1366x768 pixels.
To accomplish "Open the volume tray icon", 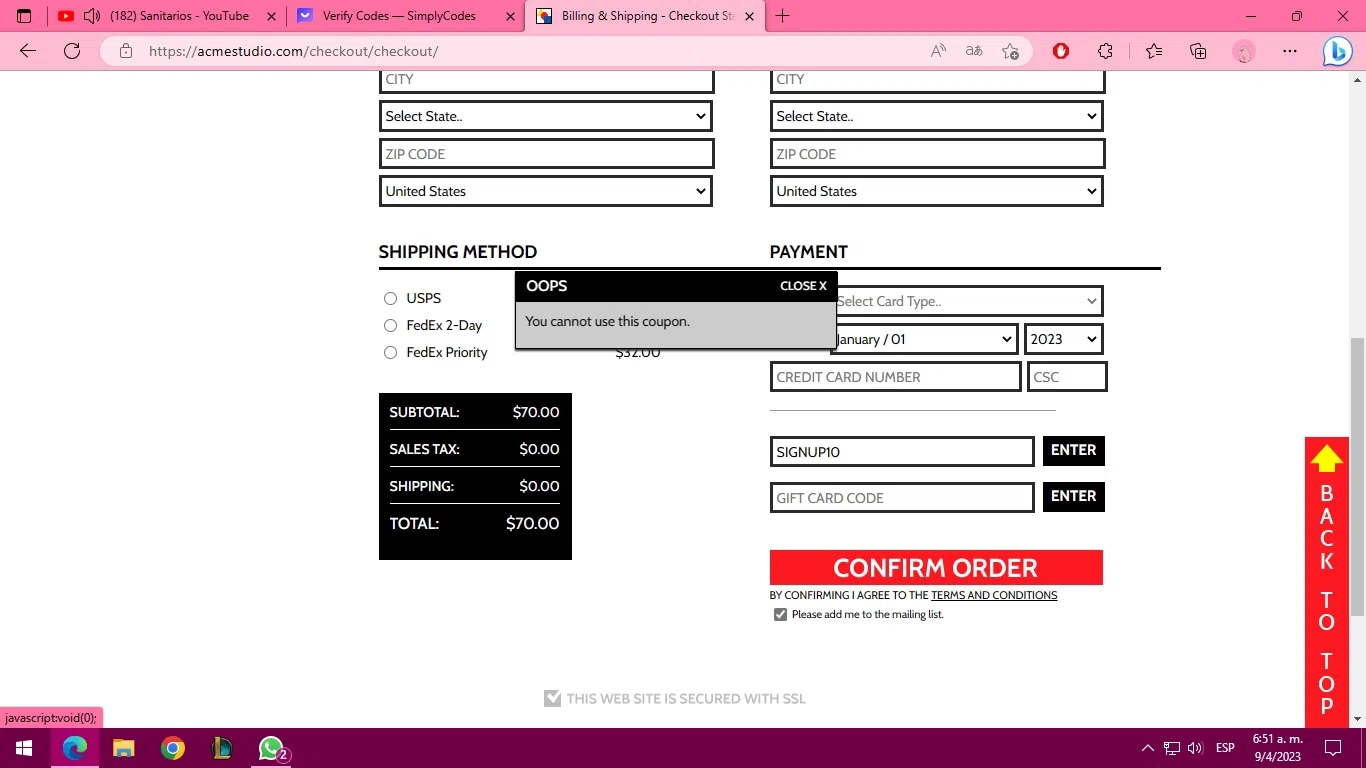I will 1195,748.
